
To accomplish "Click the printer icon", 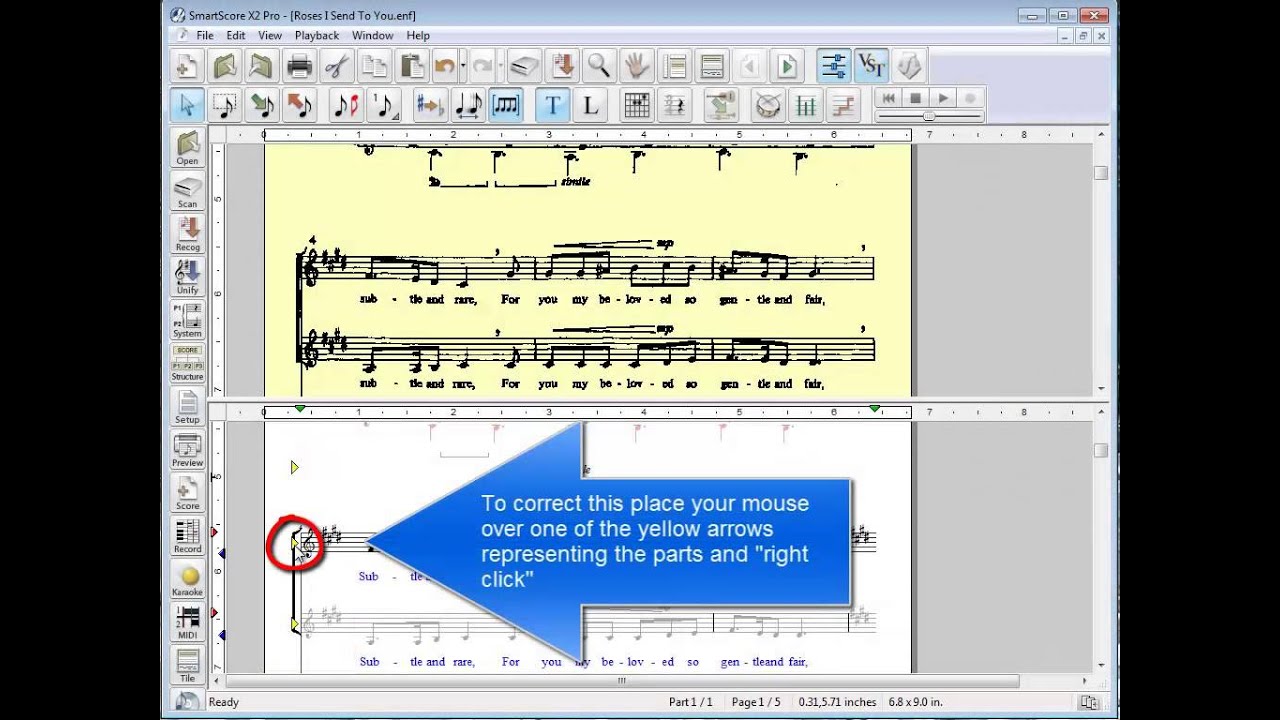I will point(299,66).
